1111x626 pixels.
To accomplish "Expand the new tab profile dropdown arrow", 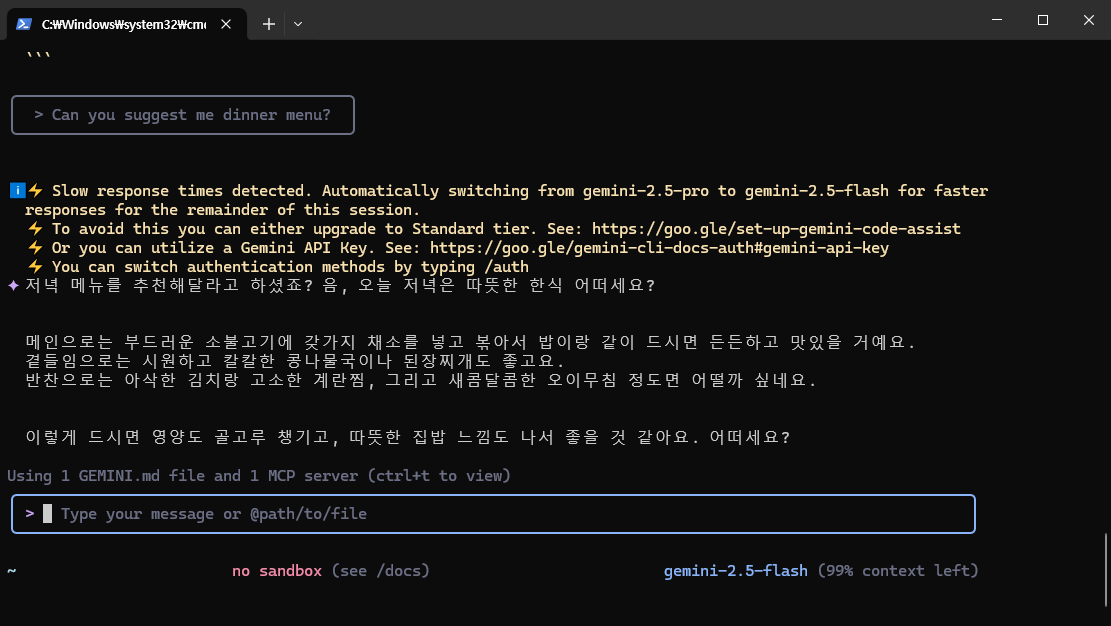I will (298, 24).
